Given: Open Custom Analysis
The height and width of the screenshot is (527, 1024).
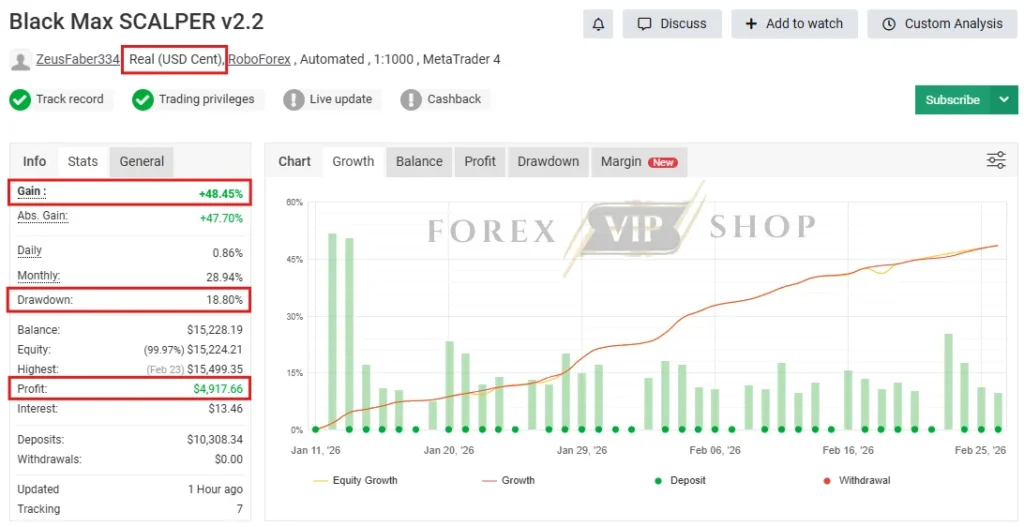Looking at the screenshot, I should point(942,24).
